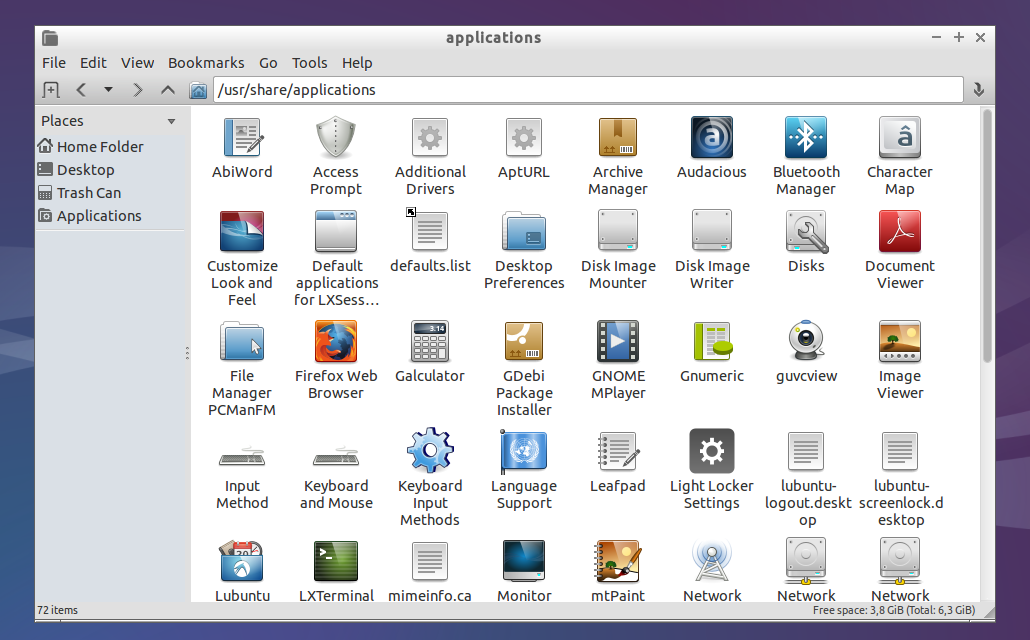Open the Edit menu
The height and width of the screenshot is (640, 1030).
(93, 63)
